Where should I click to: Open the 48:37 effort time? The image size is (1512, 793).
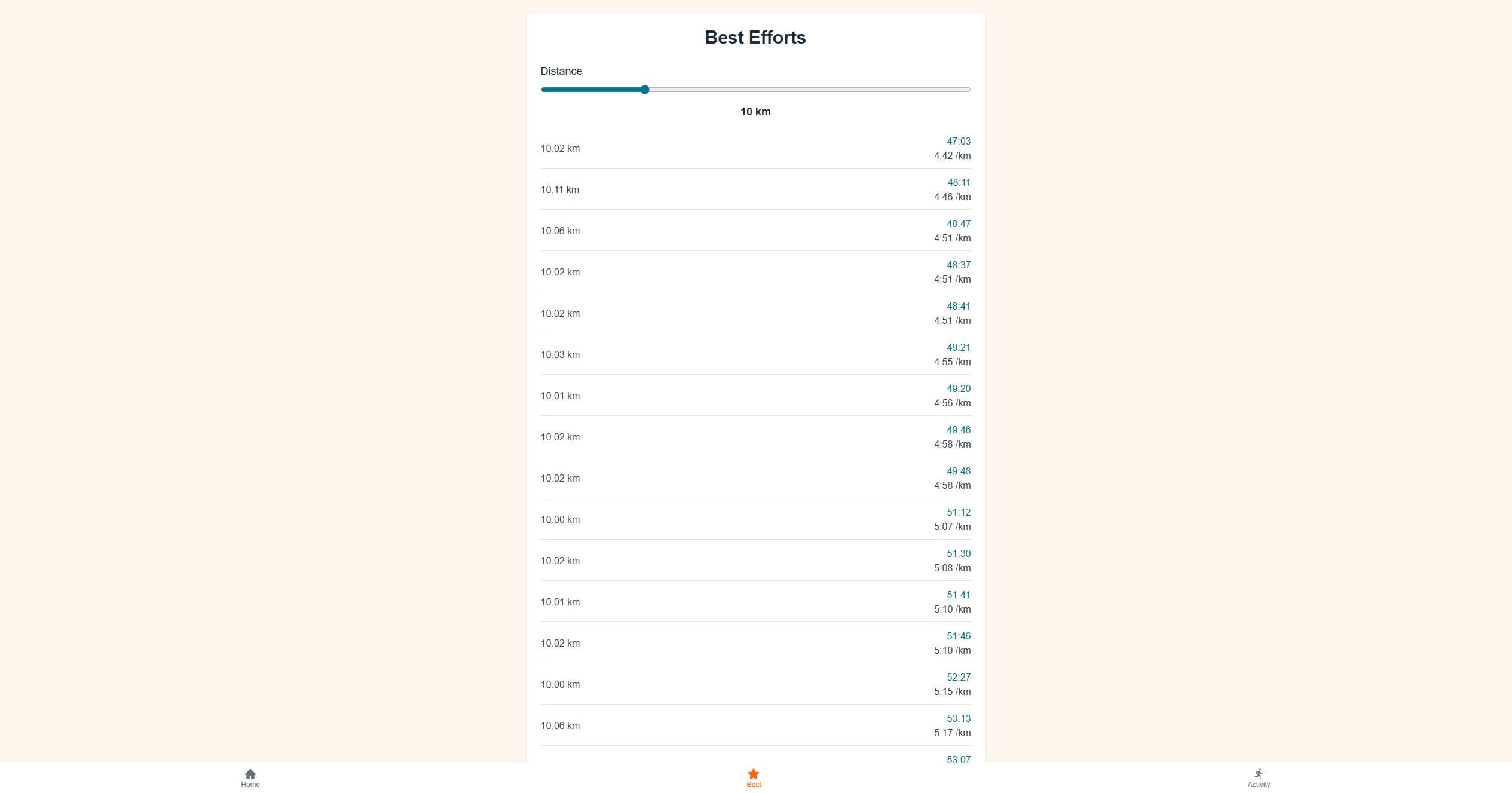click(959, 265)
